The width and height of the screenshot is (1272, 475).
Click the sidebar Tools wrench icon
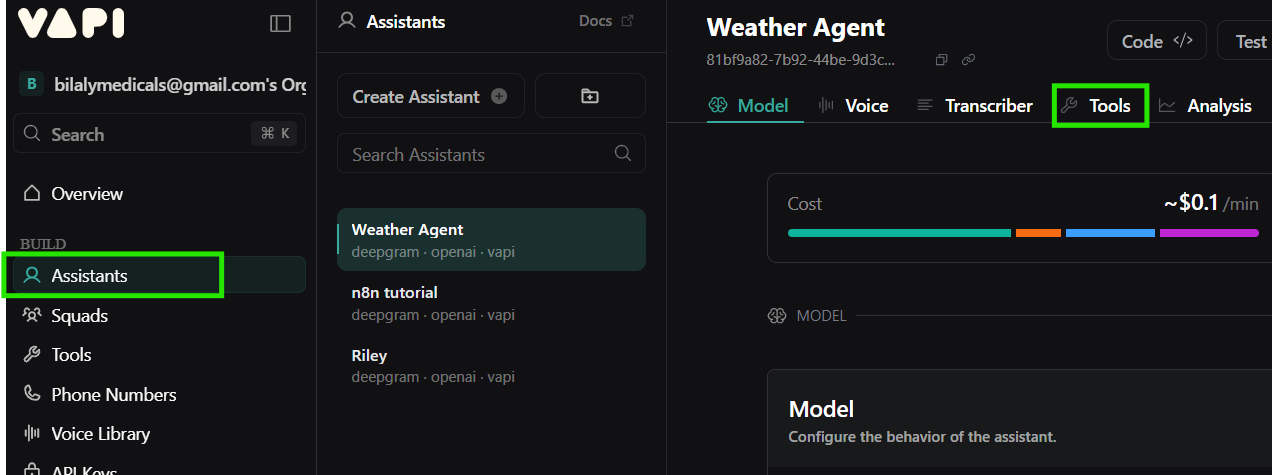(32, 354)
